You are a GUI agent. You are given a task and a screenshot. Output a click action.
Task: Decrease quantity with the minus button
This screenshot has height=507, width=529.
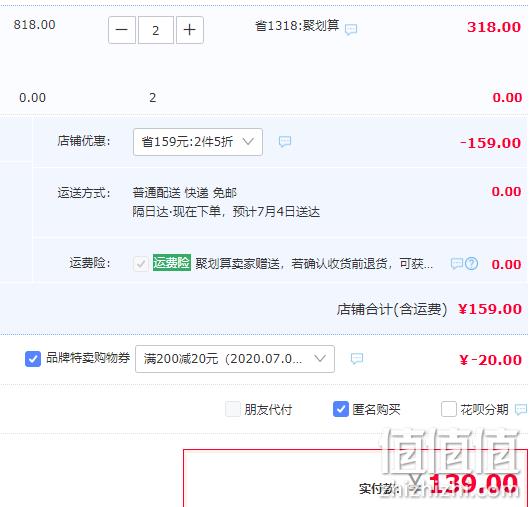(x=122, y=30)
